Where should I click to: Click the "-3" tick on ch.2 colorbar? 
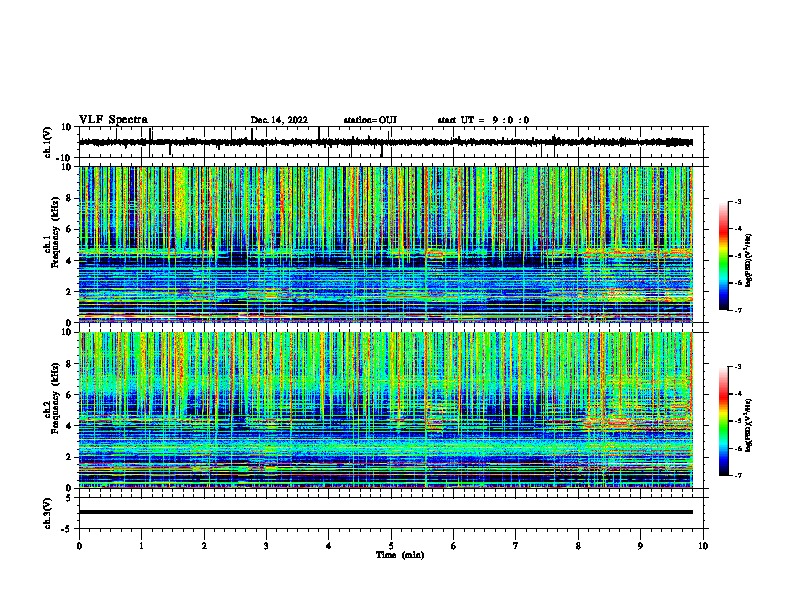pyautogui.click(x=737, y=367)
